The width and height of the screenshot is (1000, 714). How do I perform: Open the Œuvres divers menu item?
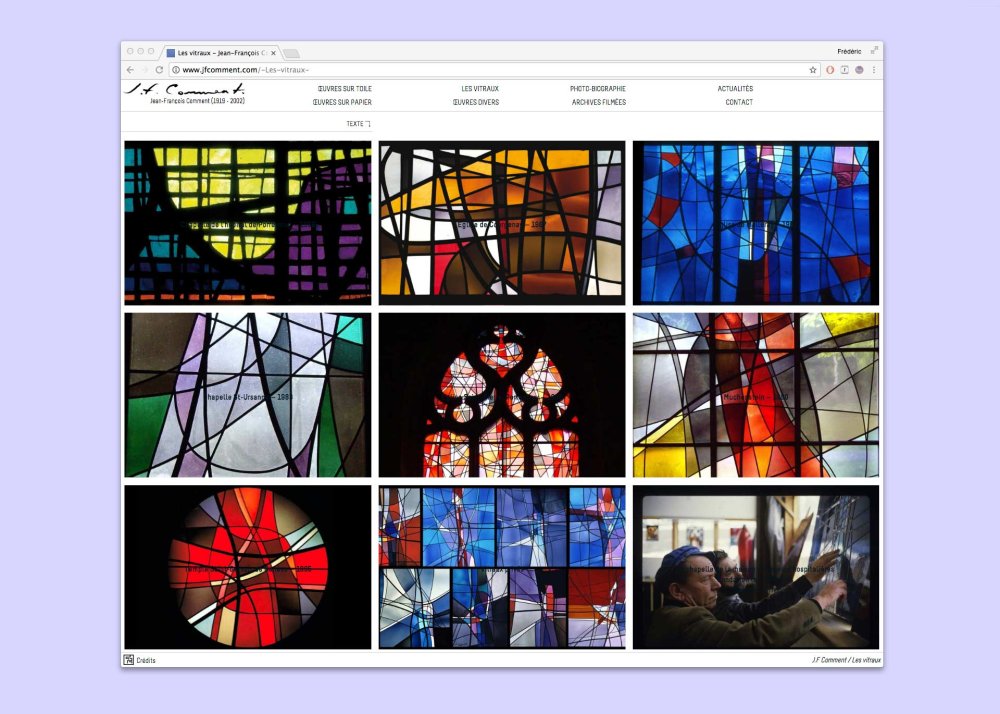(476, 102)
